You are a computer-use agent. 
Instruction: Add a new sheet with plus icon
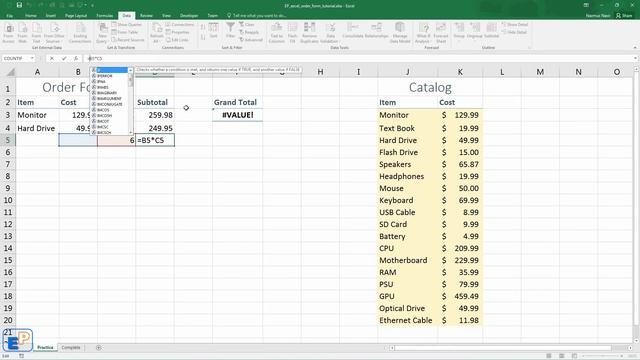[x=98, y=348]
